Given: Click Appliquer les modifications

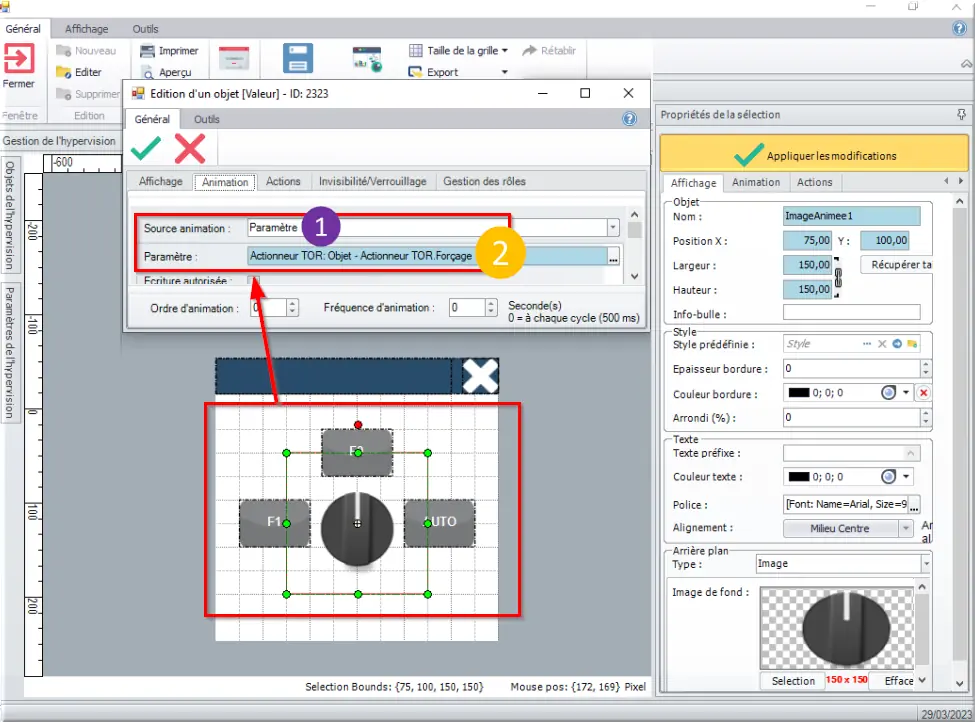Looking at the screenshot, I should [814, 155].
